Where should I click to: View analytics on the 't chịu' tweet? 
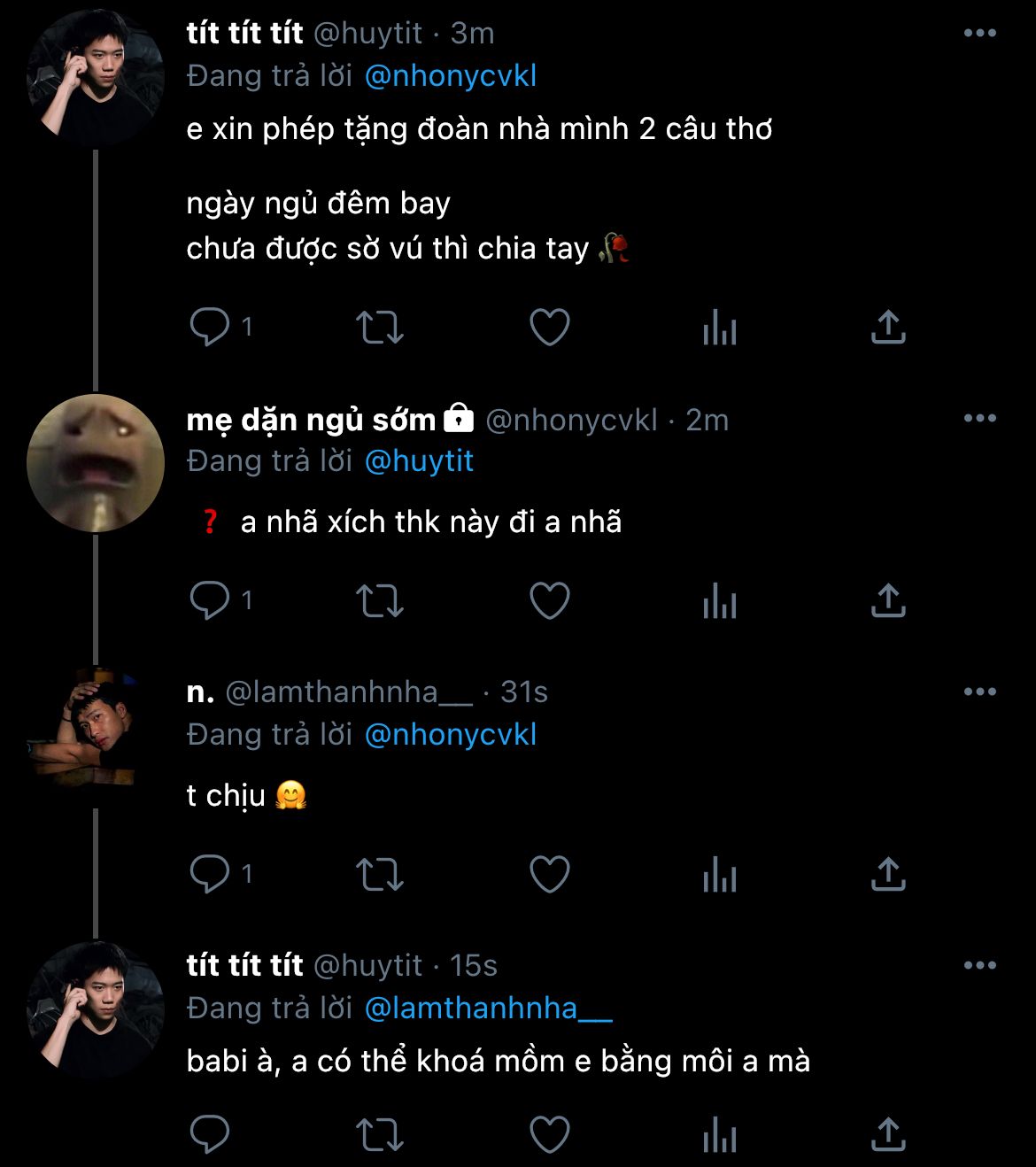click(x=719, y=877)
